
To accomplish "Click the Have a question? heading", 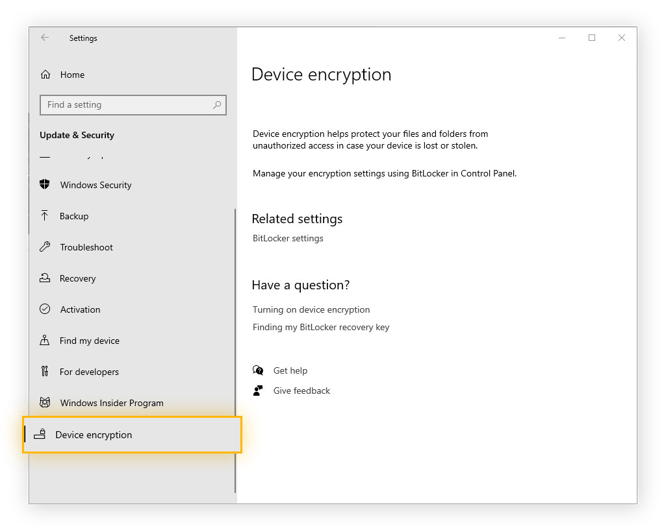I will click(301, 285).
